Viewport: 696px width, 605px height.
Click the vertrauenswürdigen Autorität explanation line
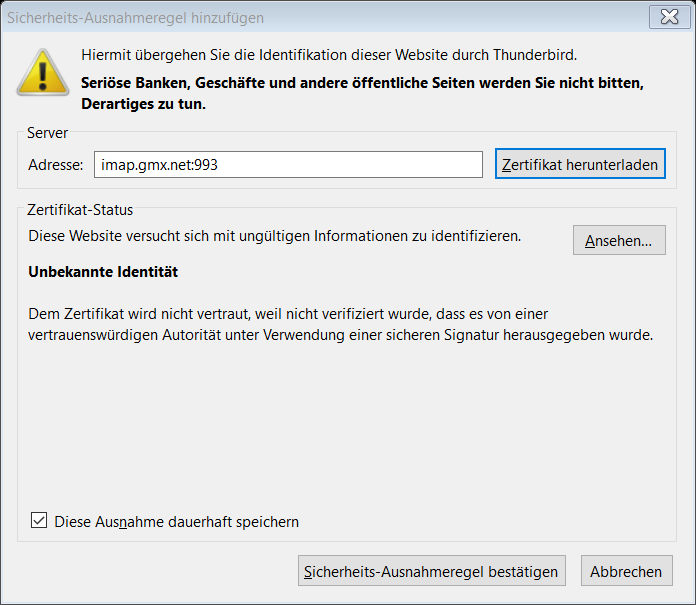pos(340,335)
